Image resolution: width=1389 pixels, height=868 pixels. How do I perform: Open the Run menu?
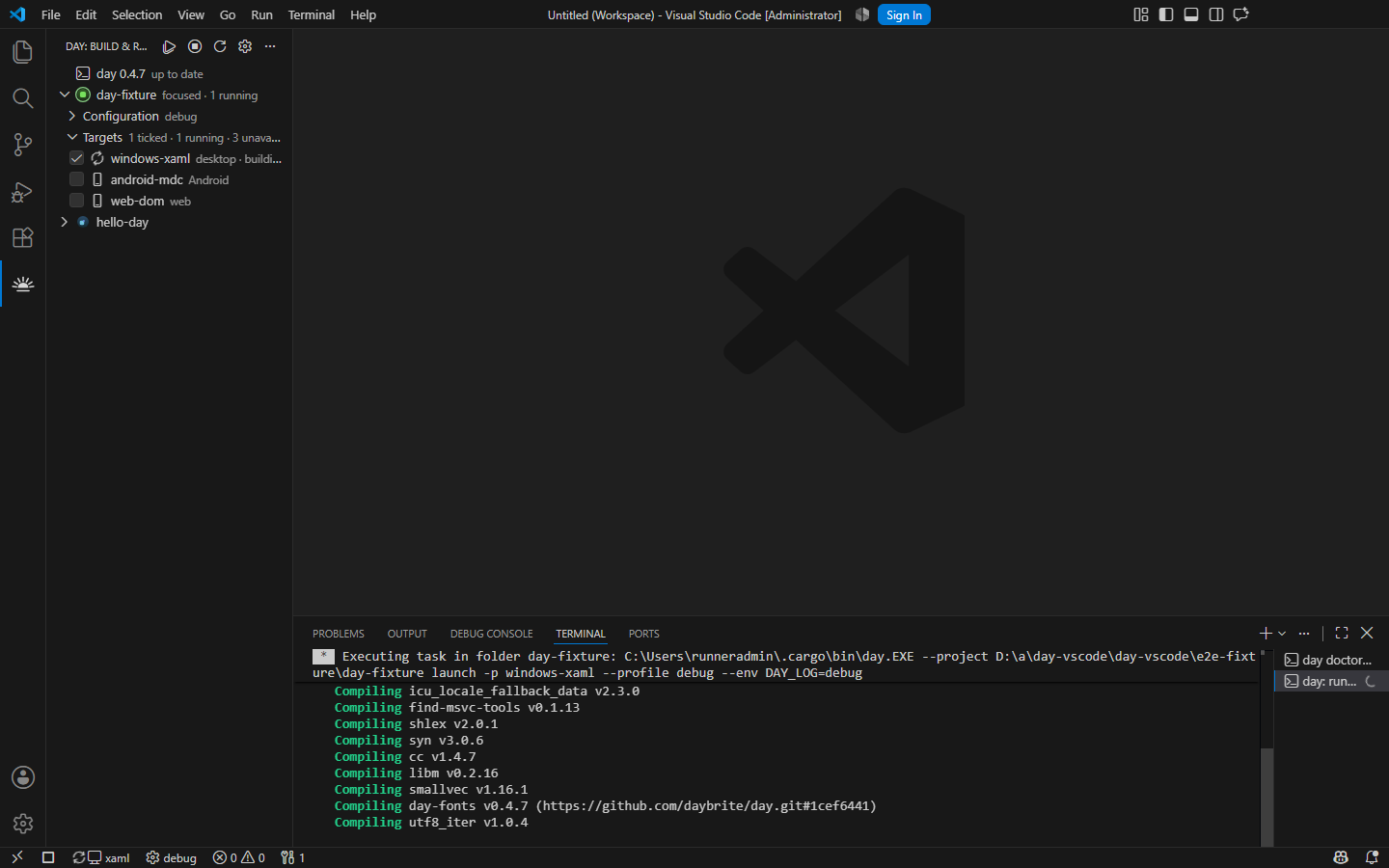261,14
